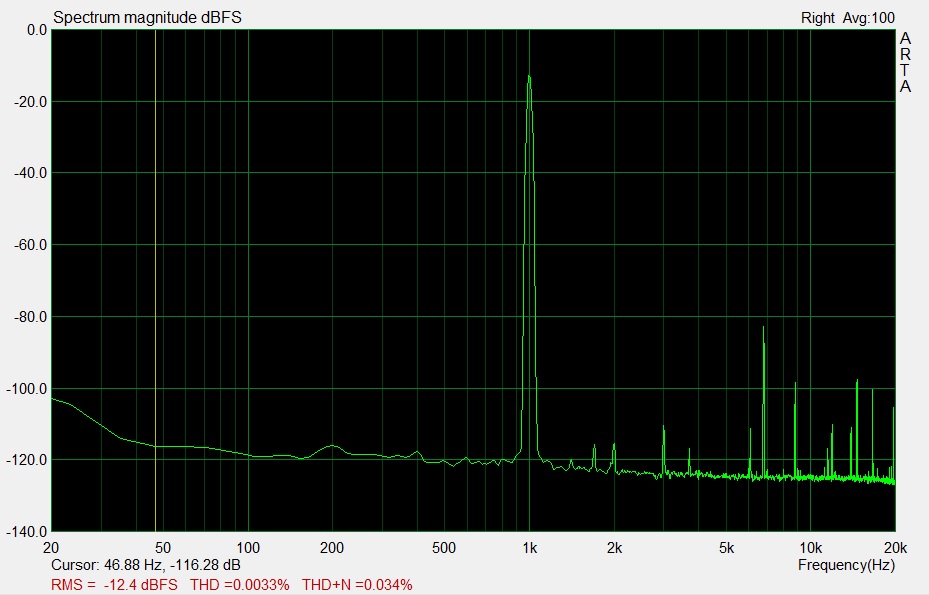Click the Cursor readout '46.88 Hz, -116.28 dB'
This screenshot has height=595, width=929.
172,565
